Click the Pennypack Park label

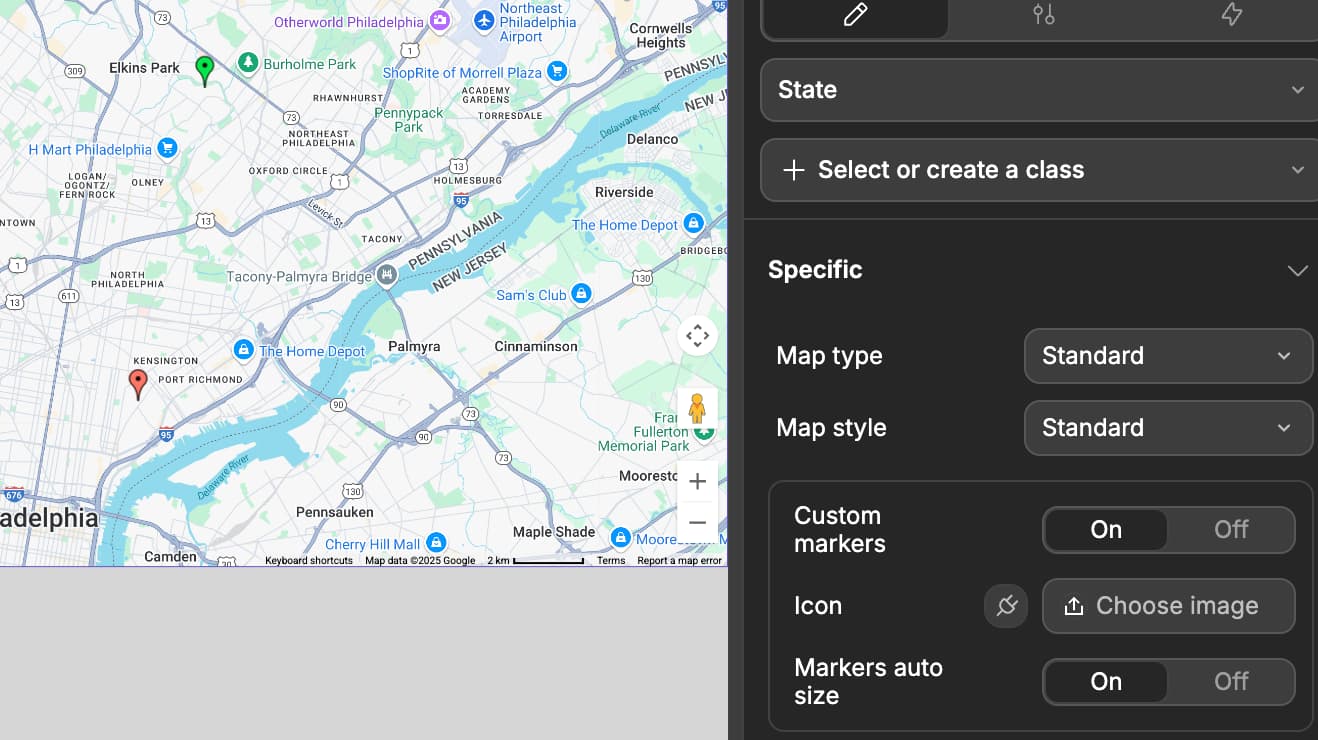point(409,120)
